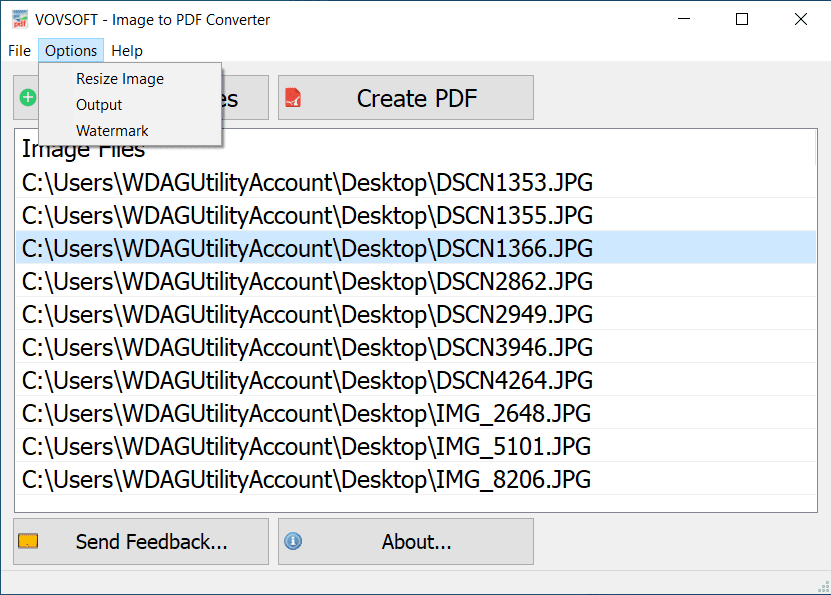Click the yellow feedback envelope icon
This screenshot has height=595, width=831.
pyautogui.click(x=29, y=542)
